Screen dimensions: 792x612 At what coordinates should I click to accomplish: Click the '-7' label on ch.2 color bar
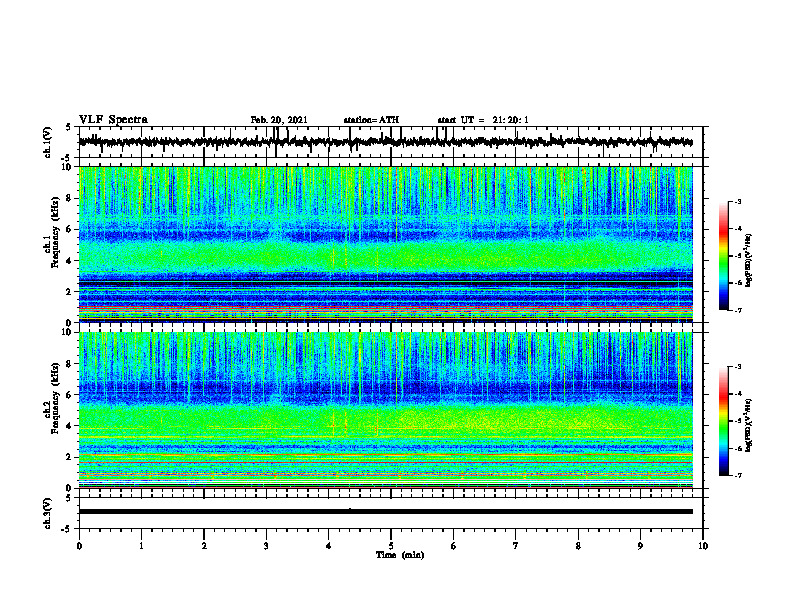[738, 475]
